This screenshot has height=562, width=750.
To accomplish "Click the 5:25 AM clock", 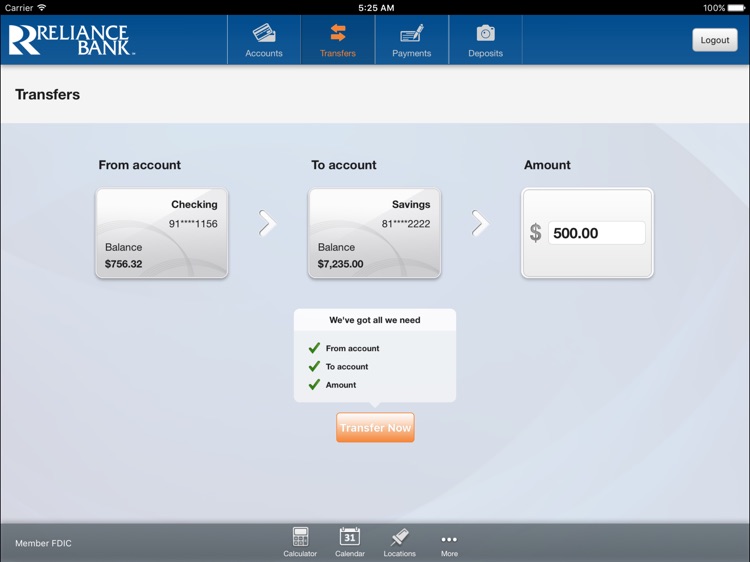I will 376,8.
